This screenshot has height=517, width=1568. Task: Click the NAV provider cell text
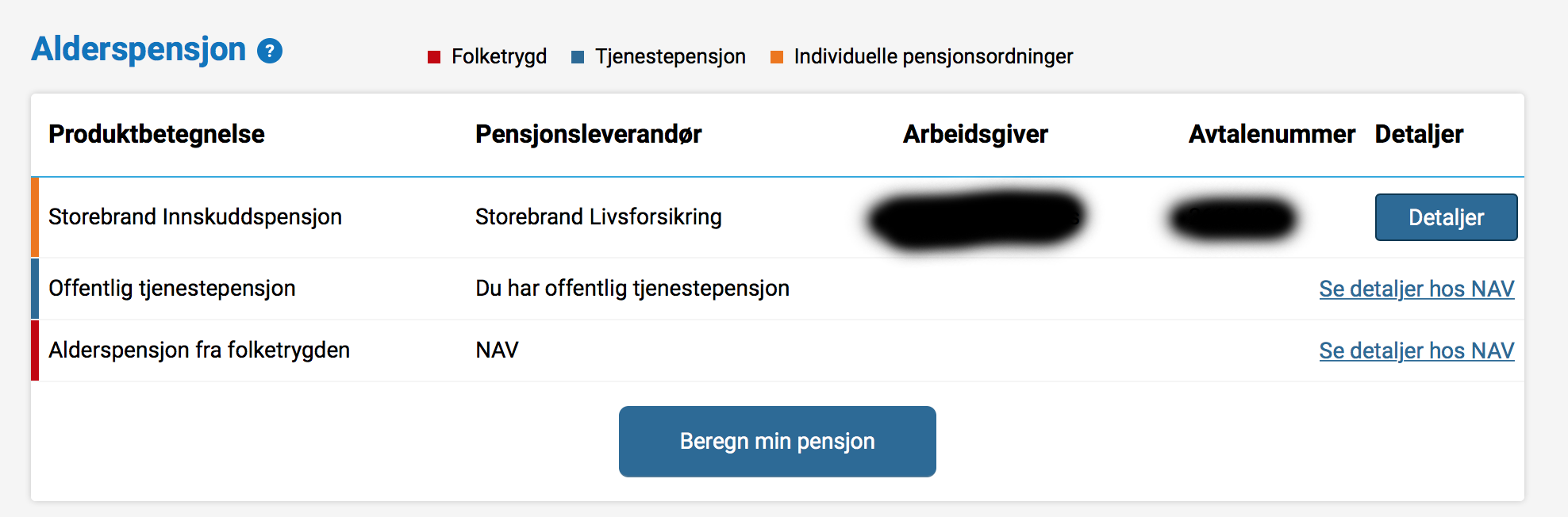tap(497, 350)
